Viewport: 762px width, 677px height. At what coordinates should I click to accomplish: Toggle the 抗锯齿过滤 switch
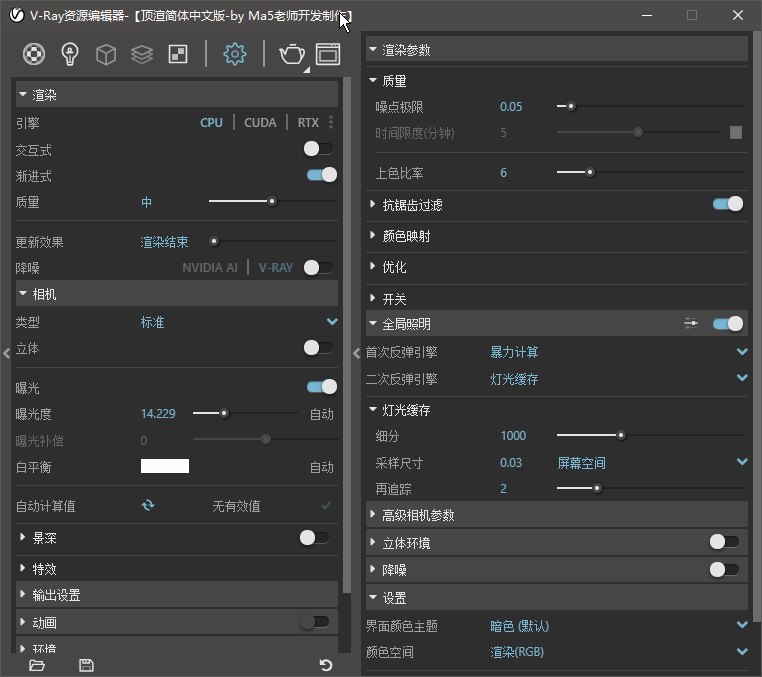point(727,204)
